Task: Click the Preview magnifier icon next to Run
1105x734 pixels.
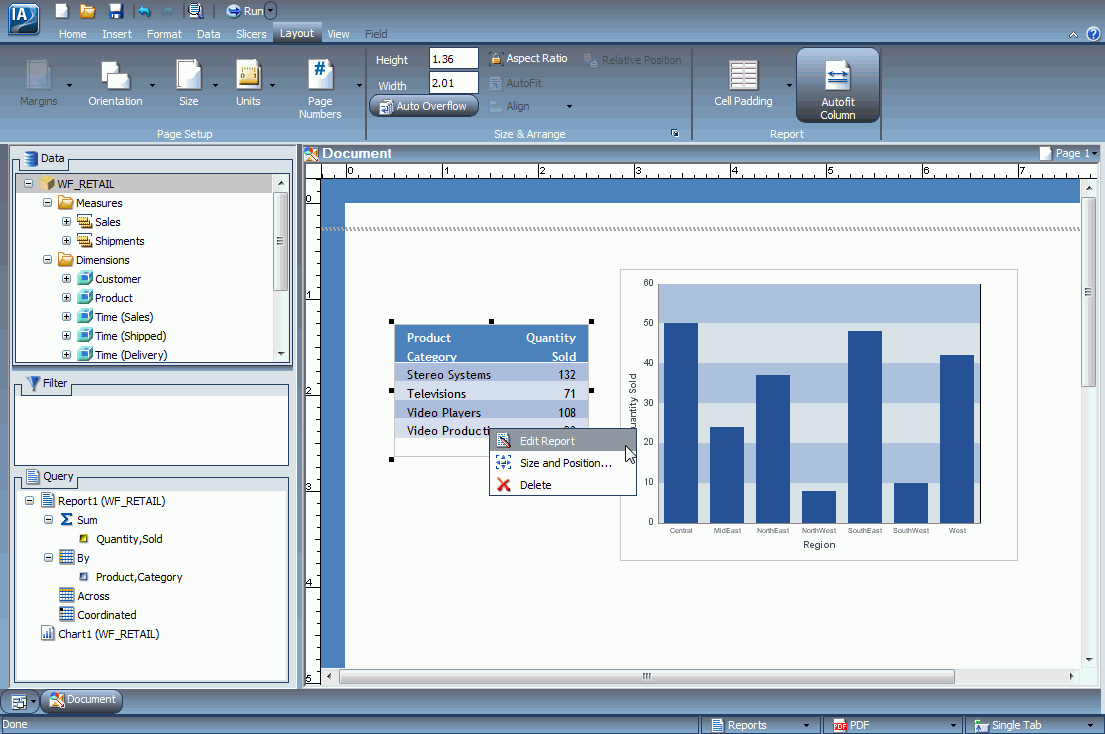Action: 195,11
